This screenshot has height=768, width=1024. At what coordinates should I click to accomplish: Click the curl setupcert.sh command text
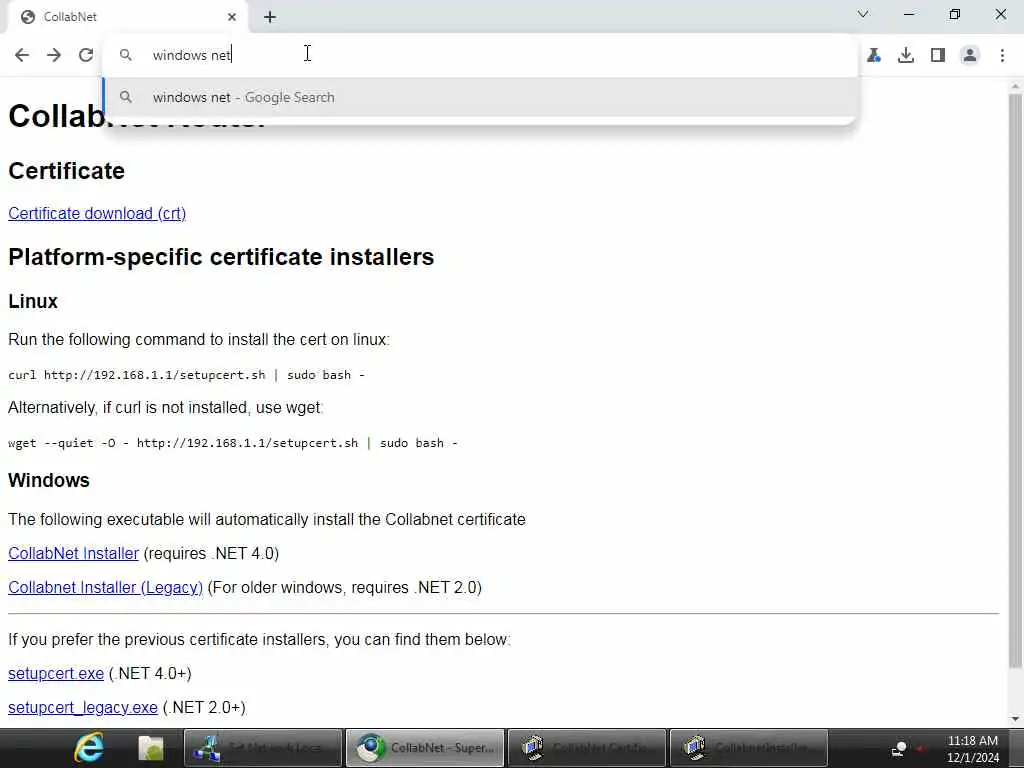pos(186,375)
